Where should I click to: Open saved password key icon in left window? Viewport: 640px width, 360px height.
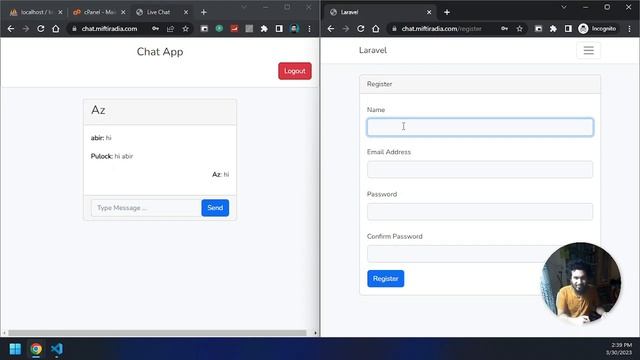pyautogui.click(x=156, y=29)
